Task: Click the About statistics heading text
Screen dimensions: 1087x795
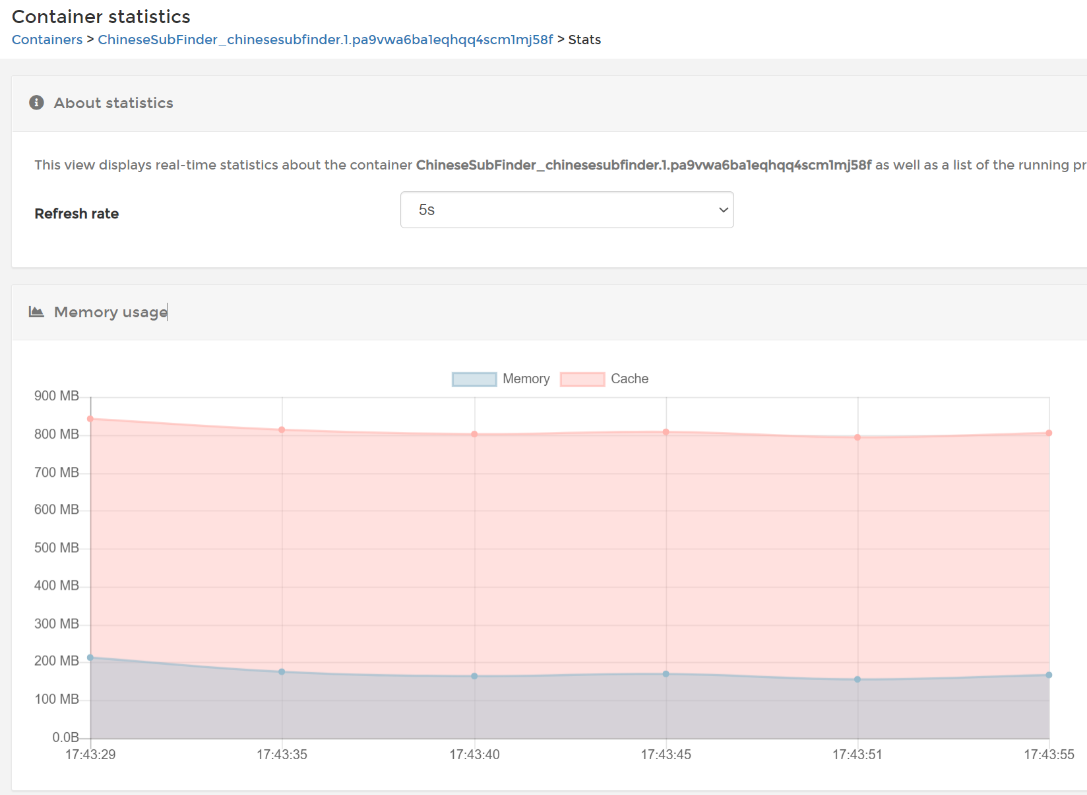Action: point(114,103)
